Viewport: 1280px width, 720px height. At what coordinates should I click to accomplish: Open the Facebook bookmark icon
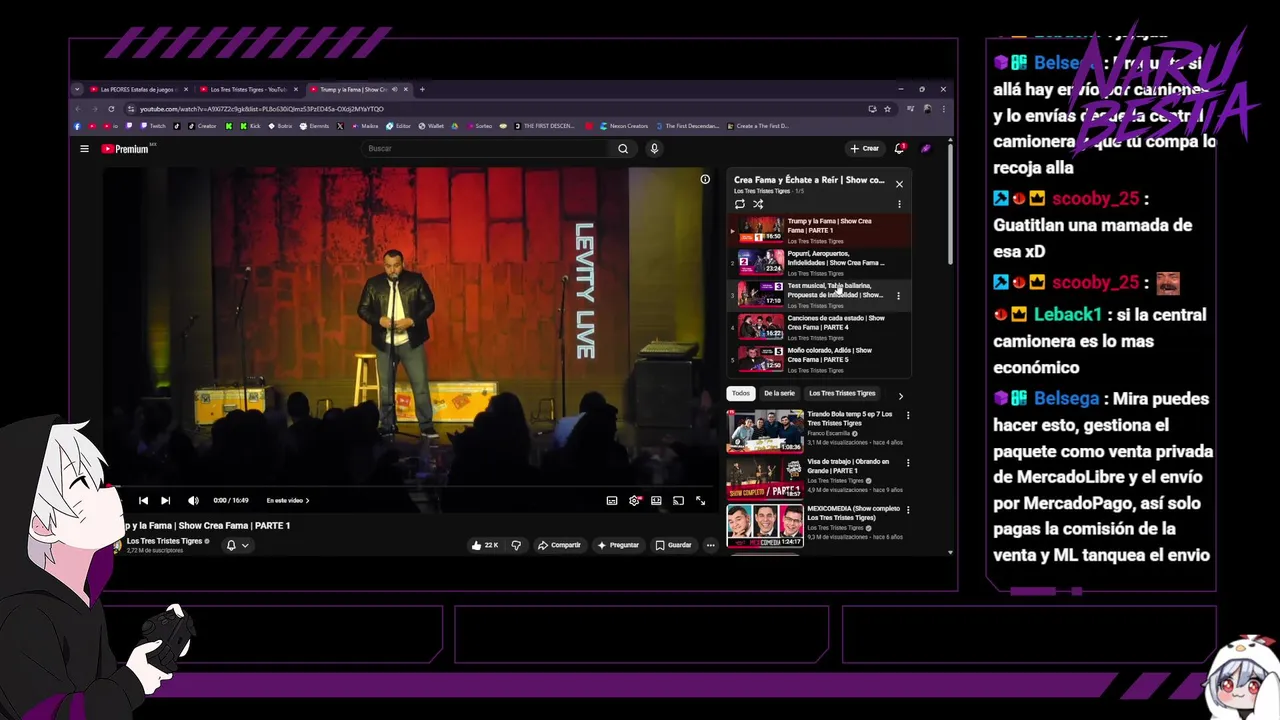click(77, 126)
